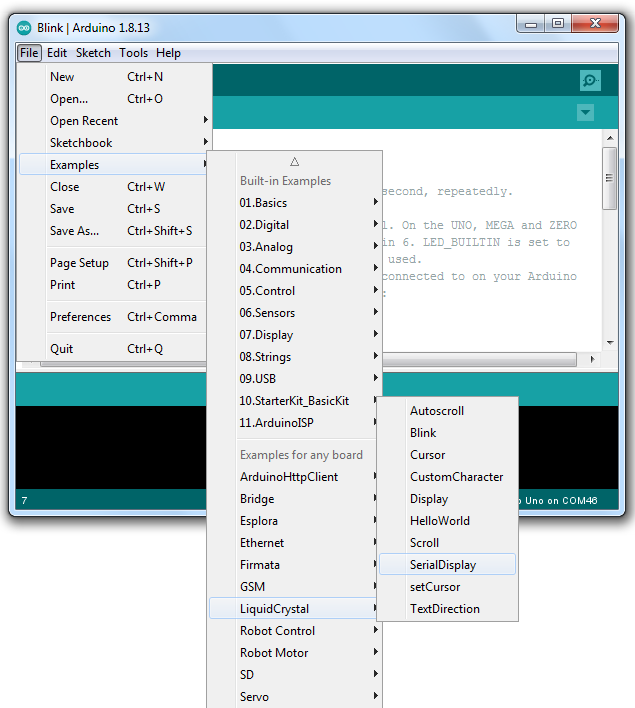Screen dimensions: 635x708
Task: Expand the 08.Strings examples
Action: pyautogui.click(x=295, y=357)
